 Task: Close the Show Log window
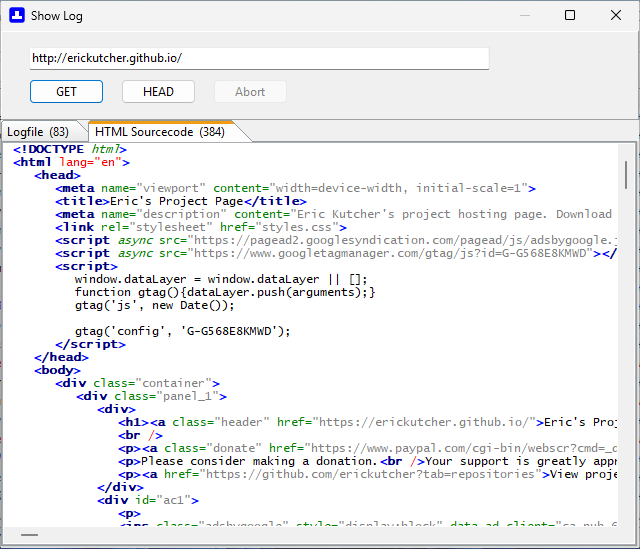point(616,16)
